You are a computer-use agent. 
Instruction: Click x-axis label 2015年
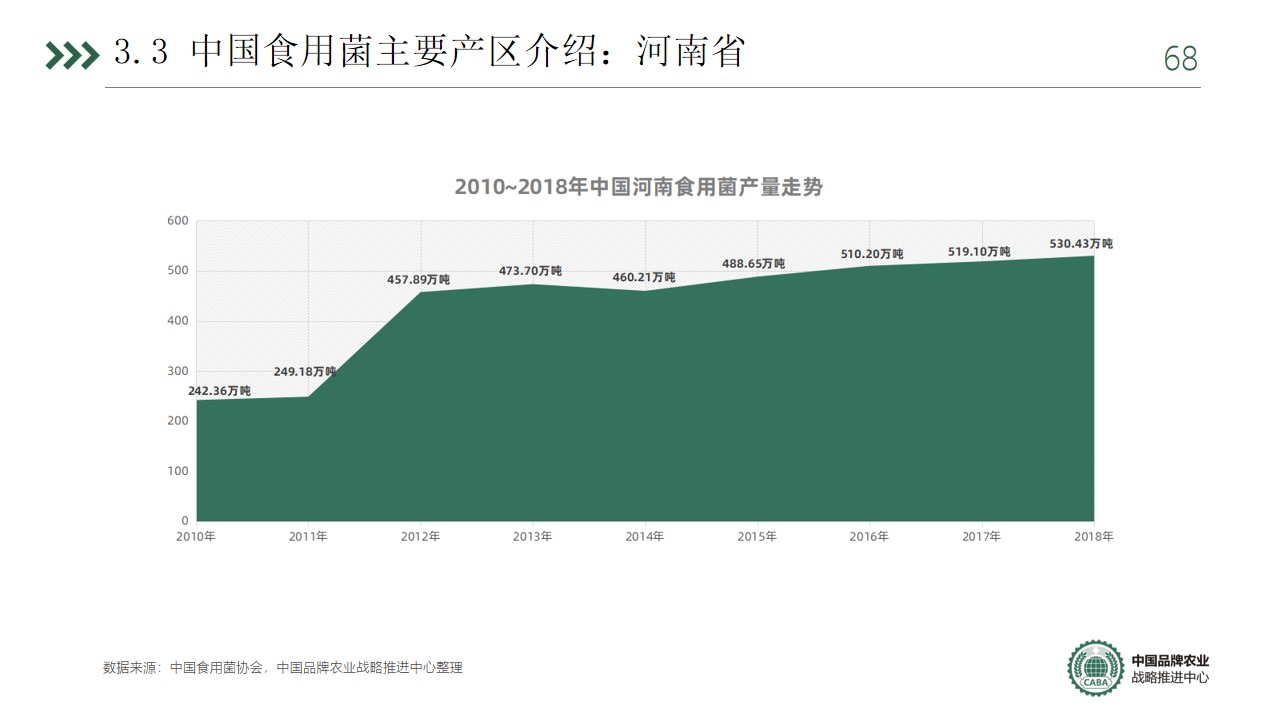(757, 537)
